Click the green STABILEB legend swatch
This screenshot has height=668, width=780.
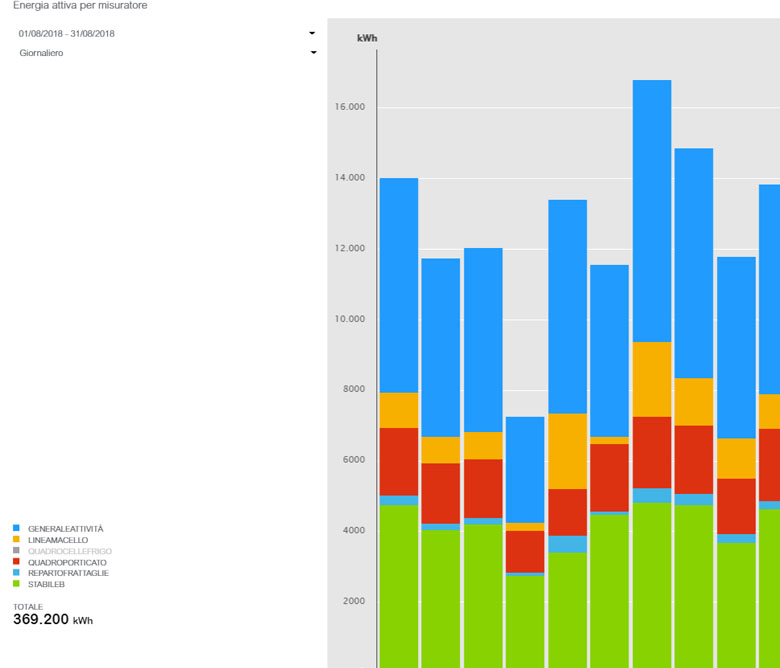16,583
